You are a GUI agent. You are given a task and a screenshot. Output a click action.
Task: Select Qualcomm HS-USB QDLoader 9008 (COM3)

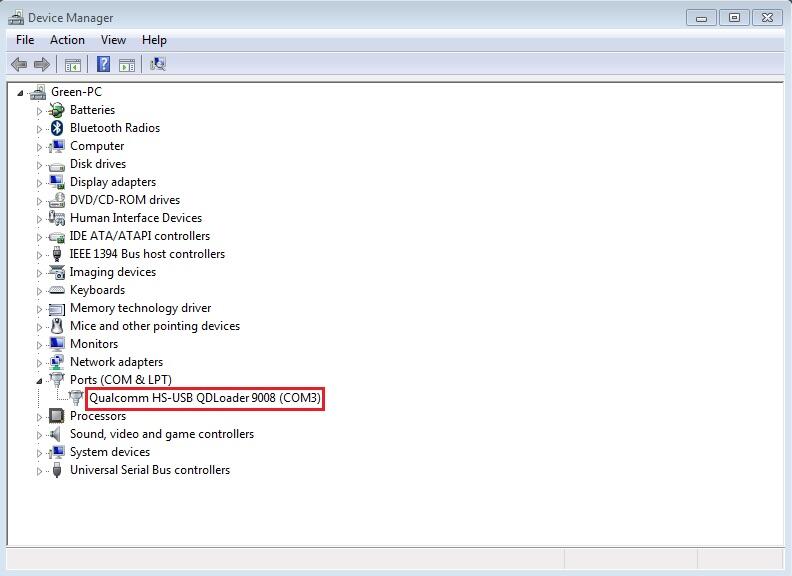[205, 398]
